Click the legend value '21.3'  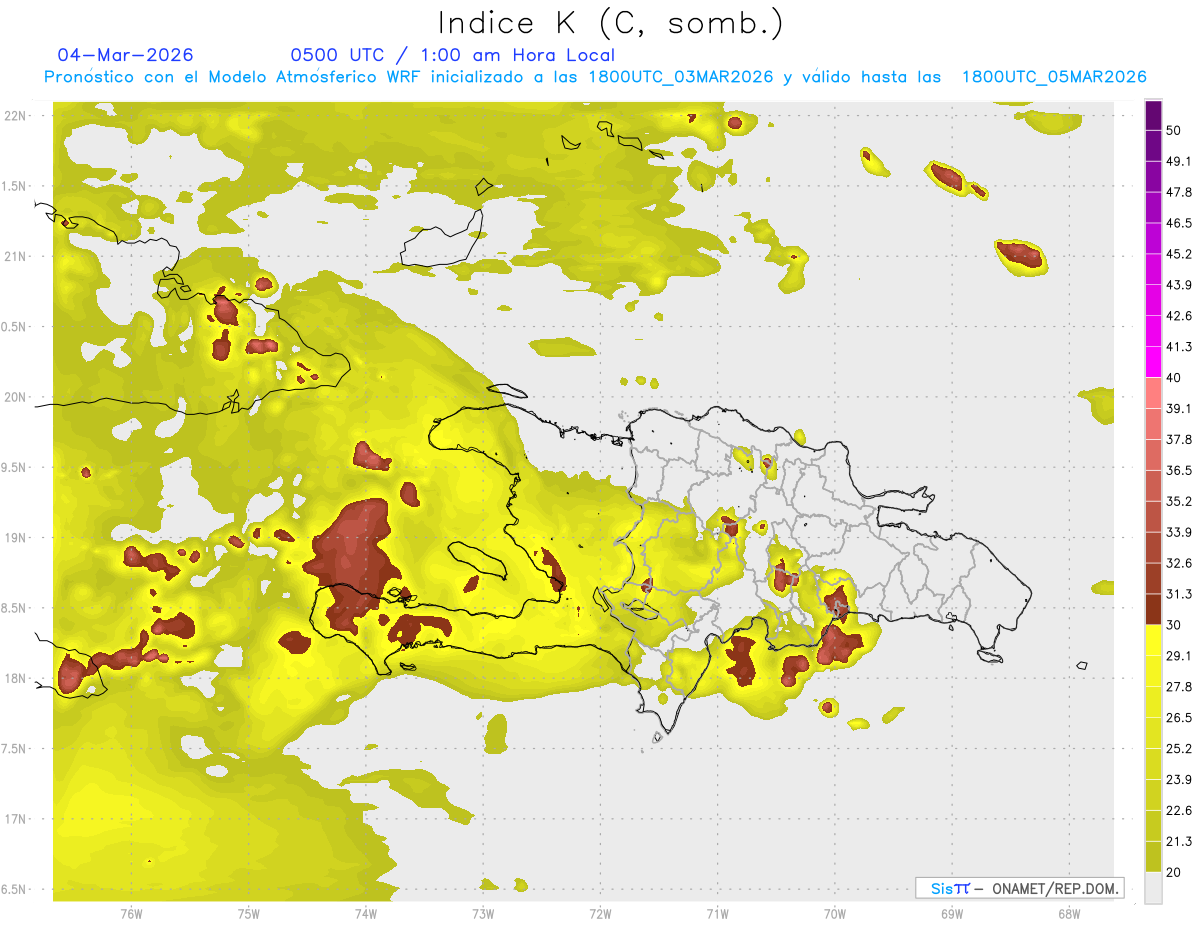(x=1179, y=842)
